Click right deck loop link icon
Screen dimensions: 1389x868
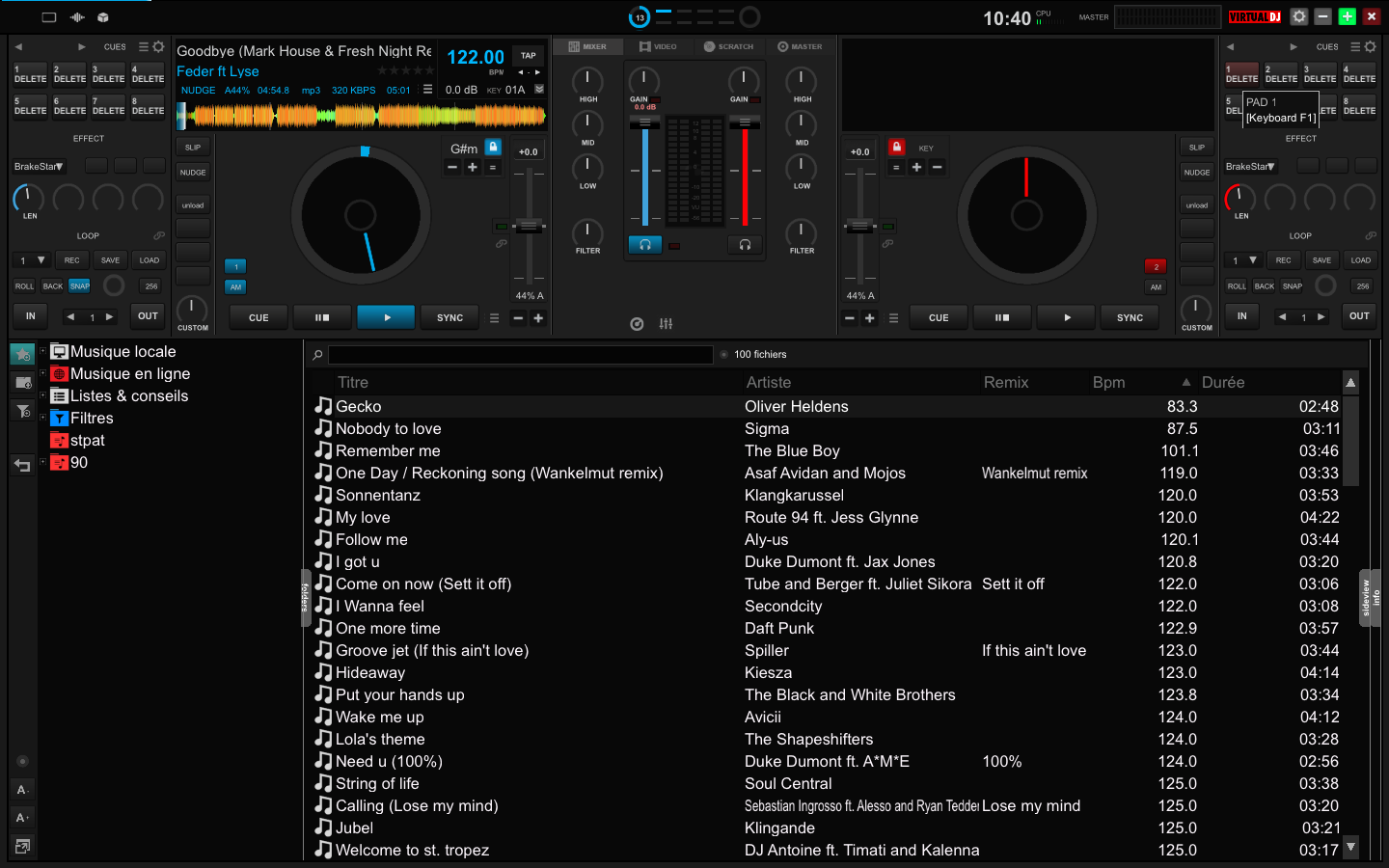1371,235
